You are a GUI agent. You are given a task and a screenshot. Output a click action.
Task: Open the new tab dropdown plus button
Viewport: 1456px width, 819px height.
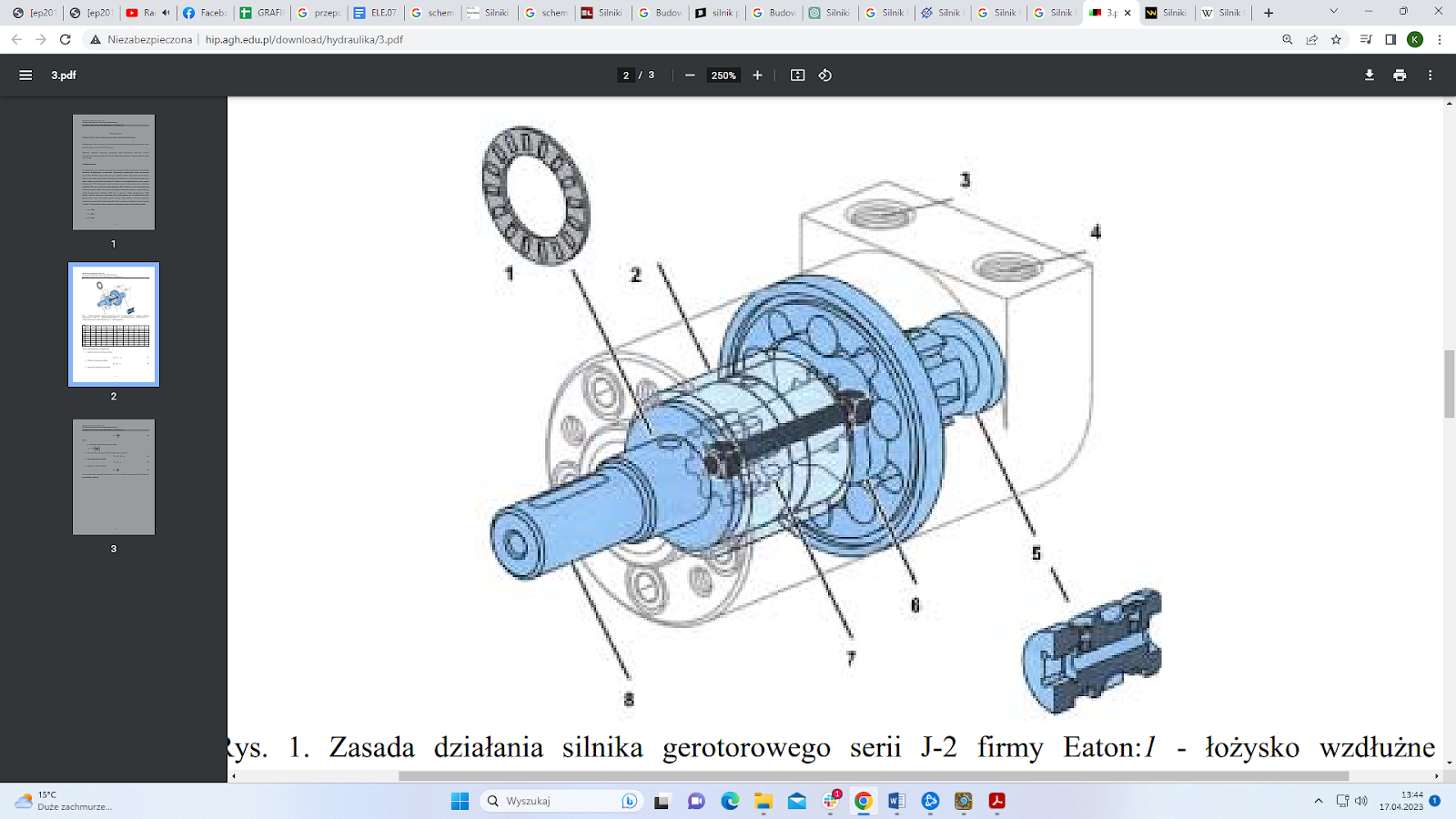coord(1267,13)
